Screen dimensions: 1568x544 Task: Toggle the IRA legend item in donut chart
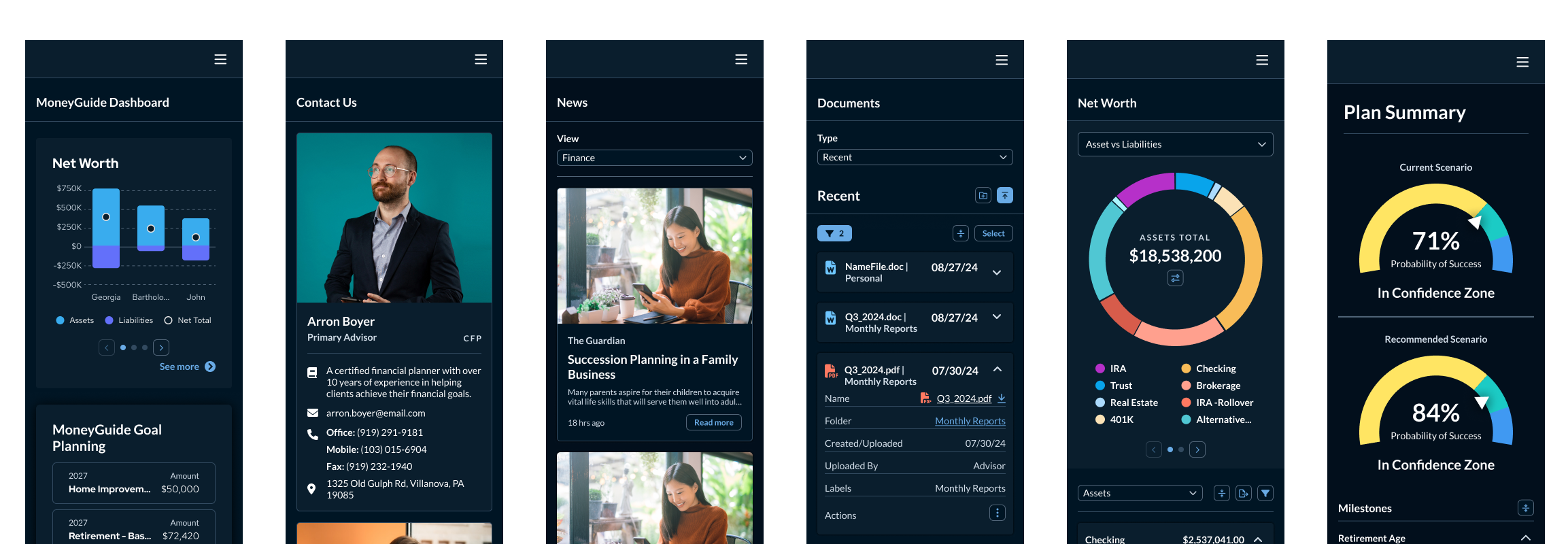(x=1111, y=369)
